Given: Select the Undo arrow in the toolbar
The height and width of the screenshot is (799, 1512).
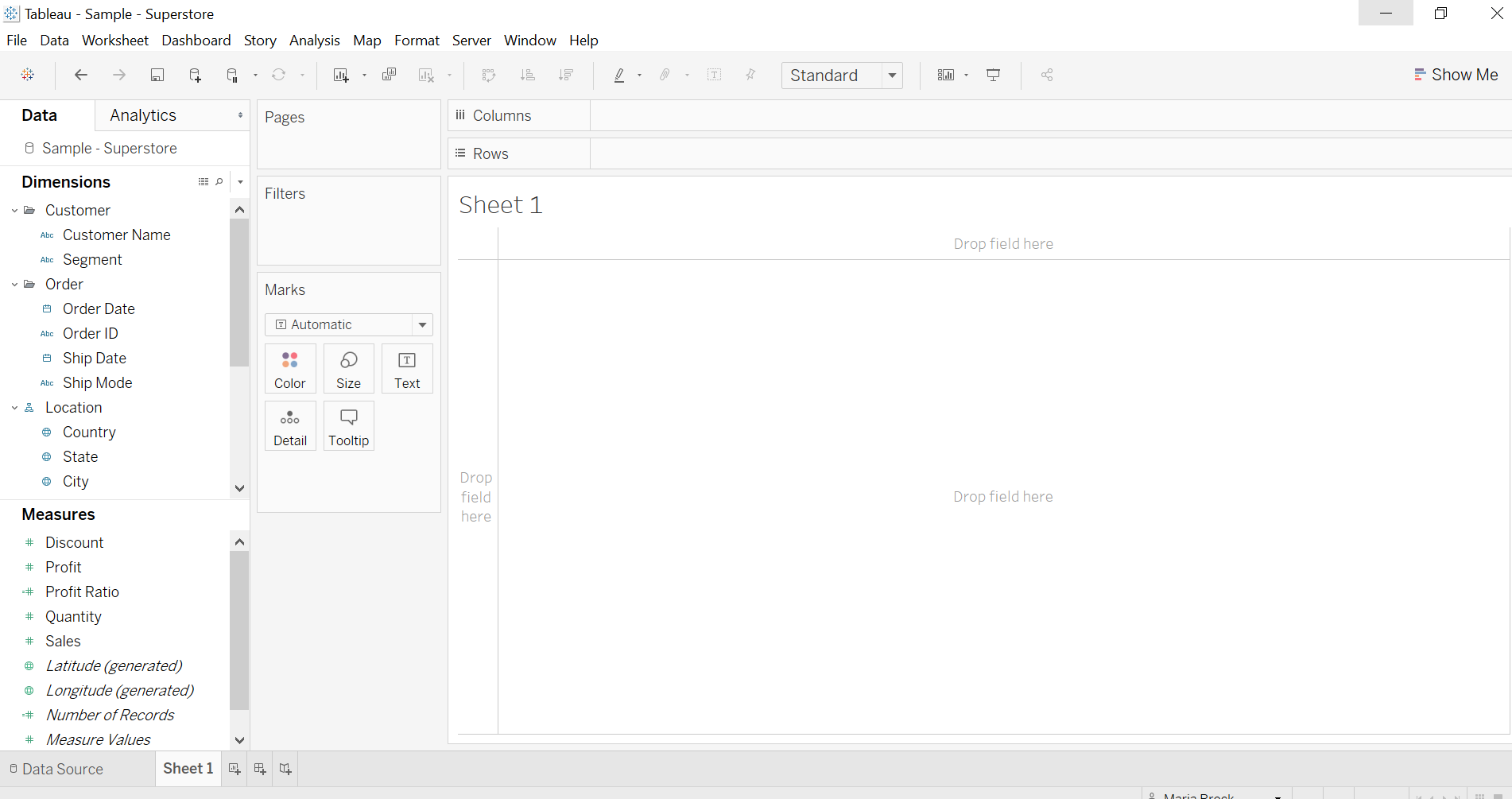Looking at the screenshot, I should [x=80, y=75].
